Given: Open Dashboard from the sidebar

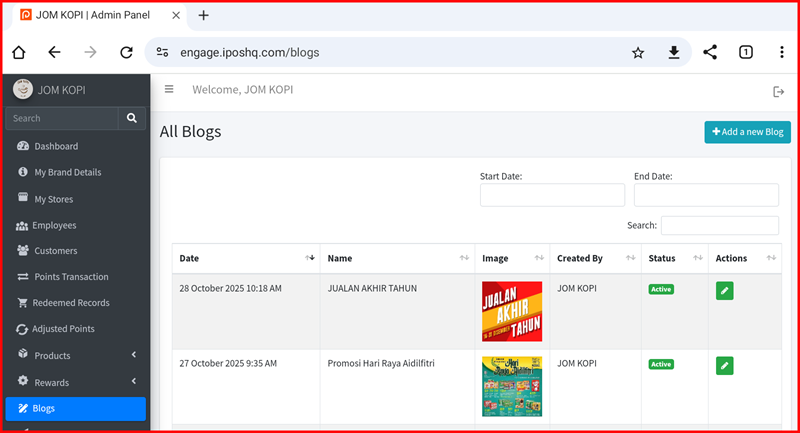Looking at the screenshot, I should 56,146.
